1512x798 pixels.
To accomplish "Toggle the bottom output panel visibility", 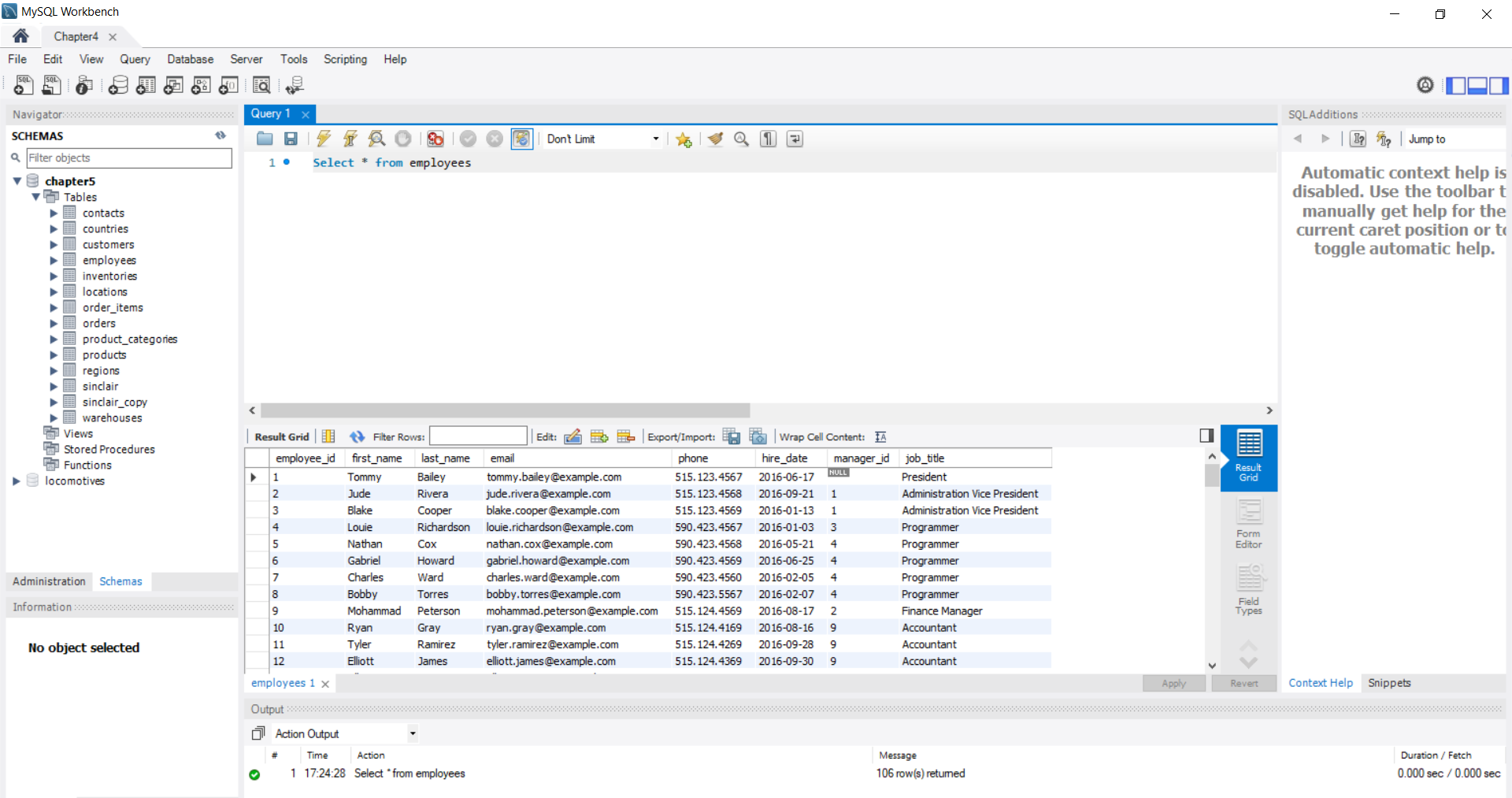I will (x=1477, y=85).
